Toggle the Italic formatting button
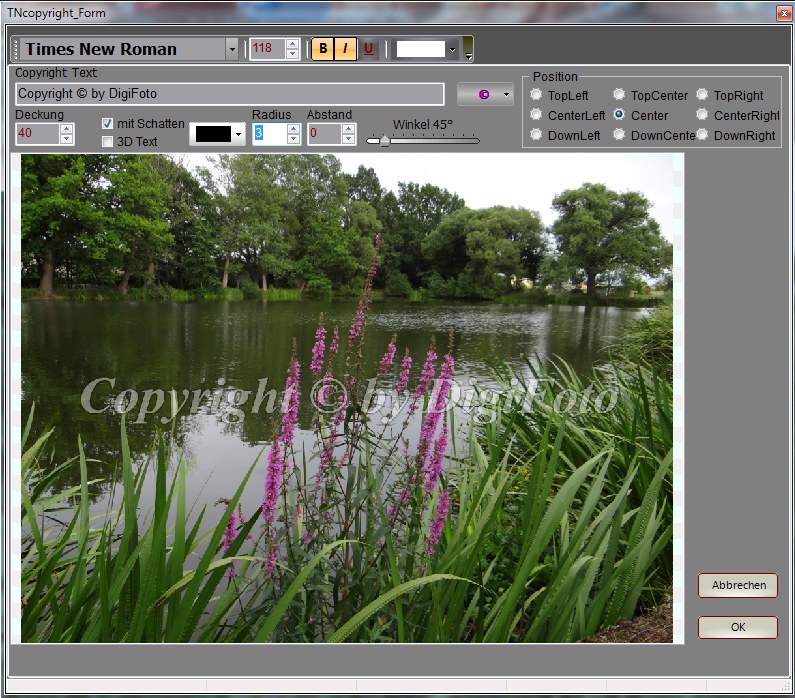This screenshot has width=795, height=698. point(346,49)
